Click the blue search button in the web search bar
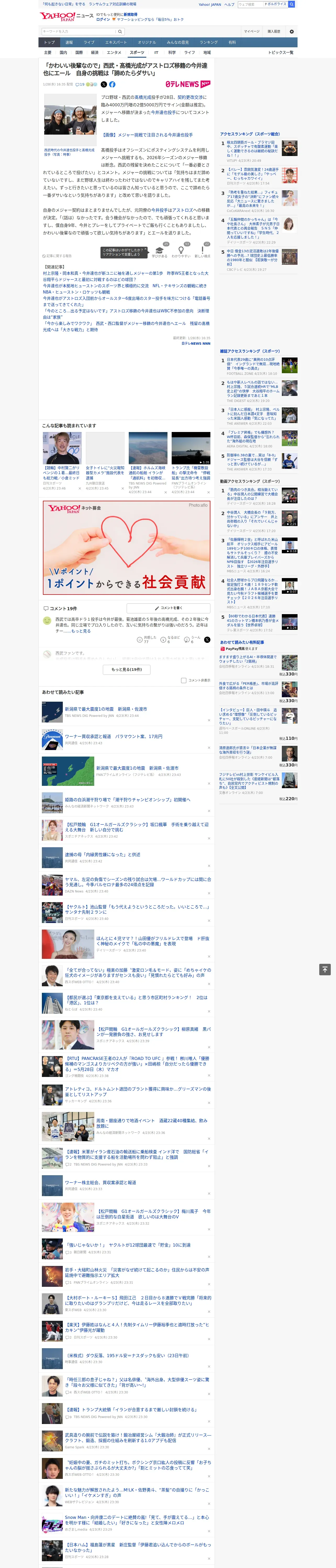The height and width of the screenshot is (1568, 336). pyautogui.click(x=292, y=4)
